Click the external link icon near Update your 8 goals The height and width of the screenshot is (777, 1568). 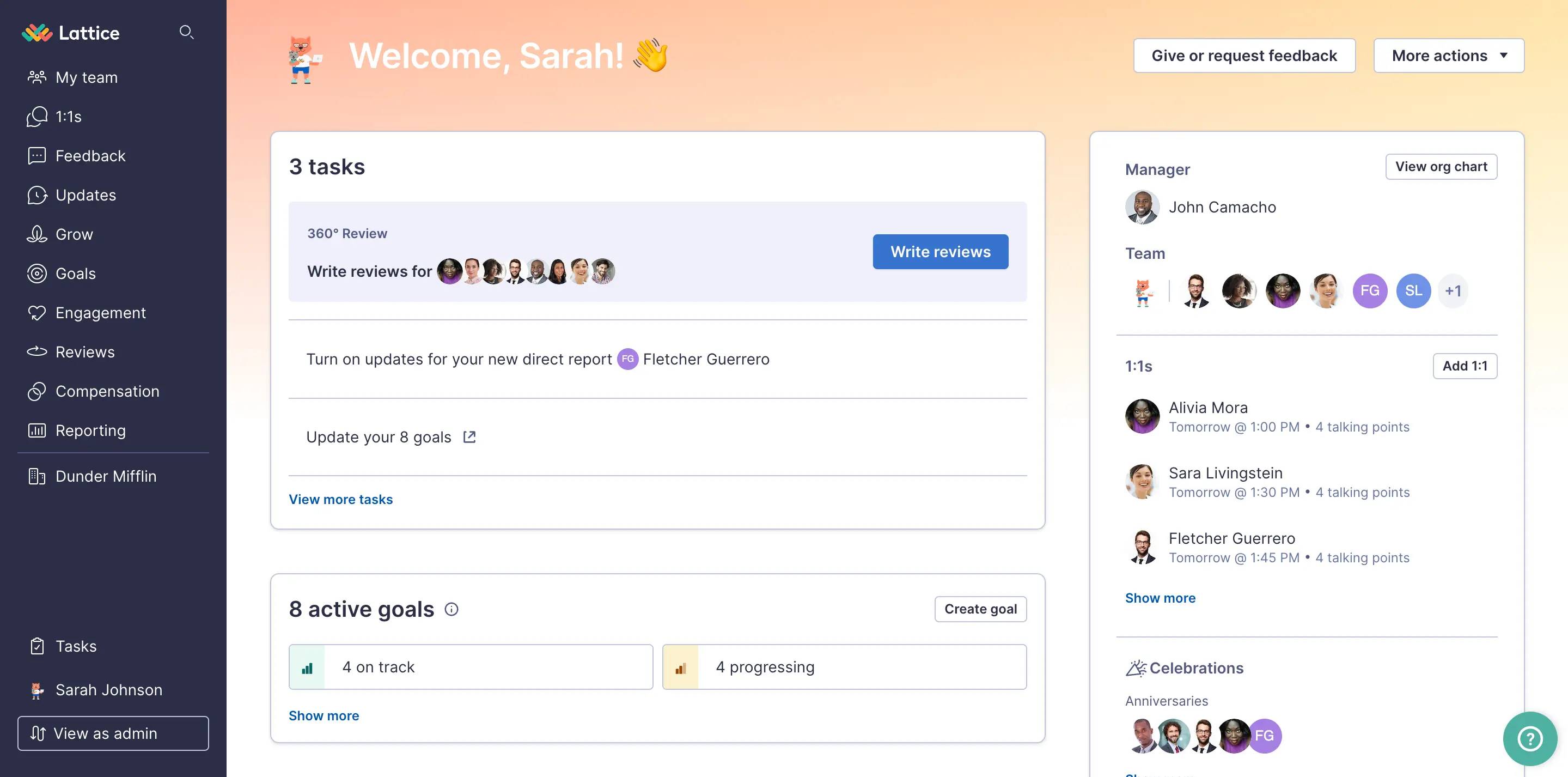[x=469, y=436]
